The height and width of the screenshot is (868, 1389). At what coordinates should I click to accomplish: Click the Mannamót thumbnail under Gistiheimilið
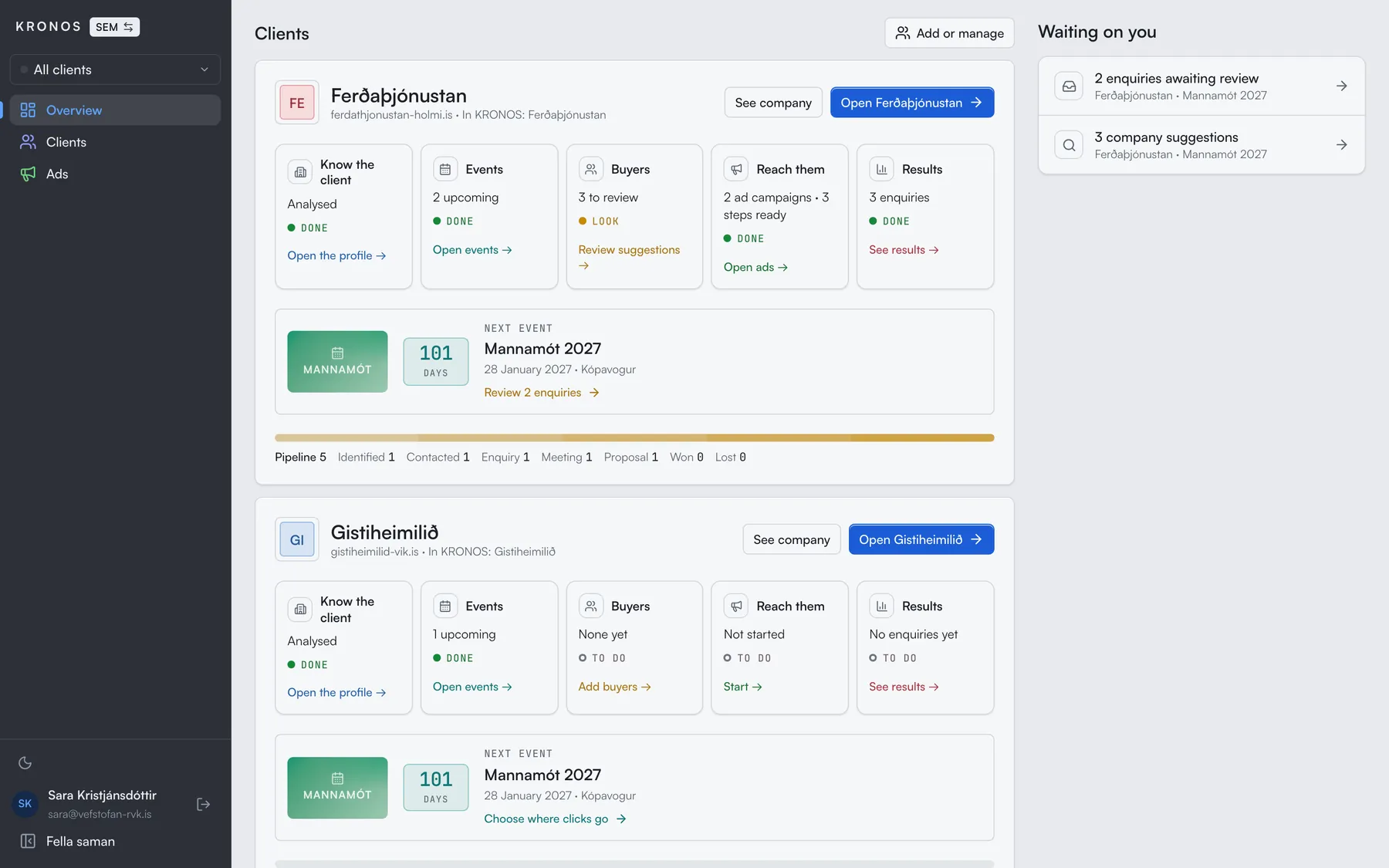pyautogui.click(x=337, y=788)
